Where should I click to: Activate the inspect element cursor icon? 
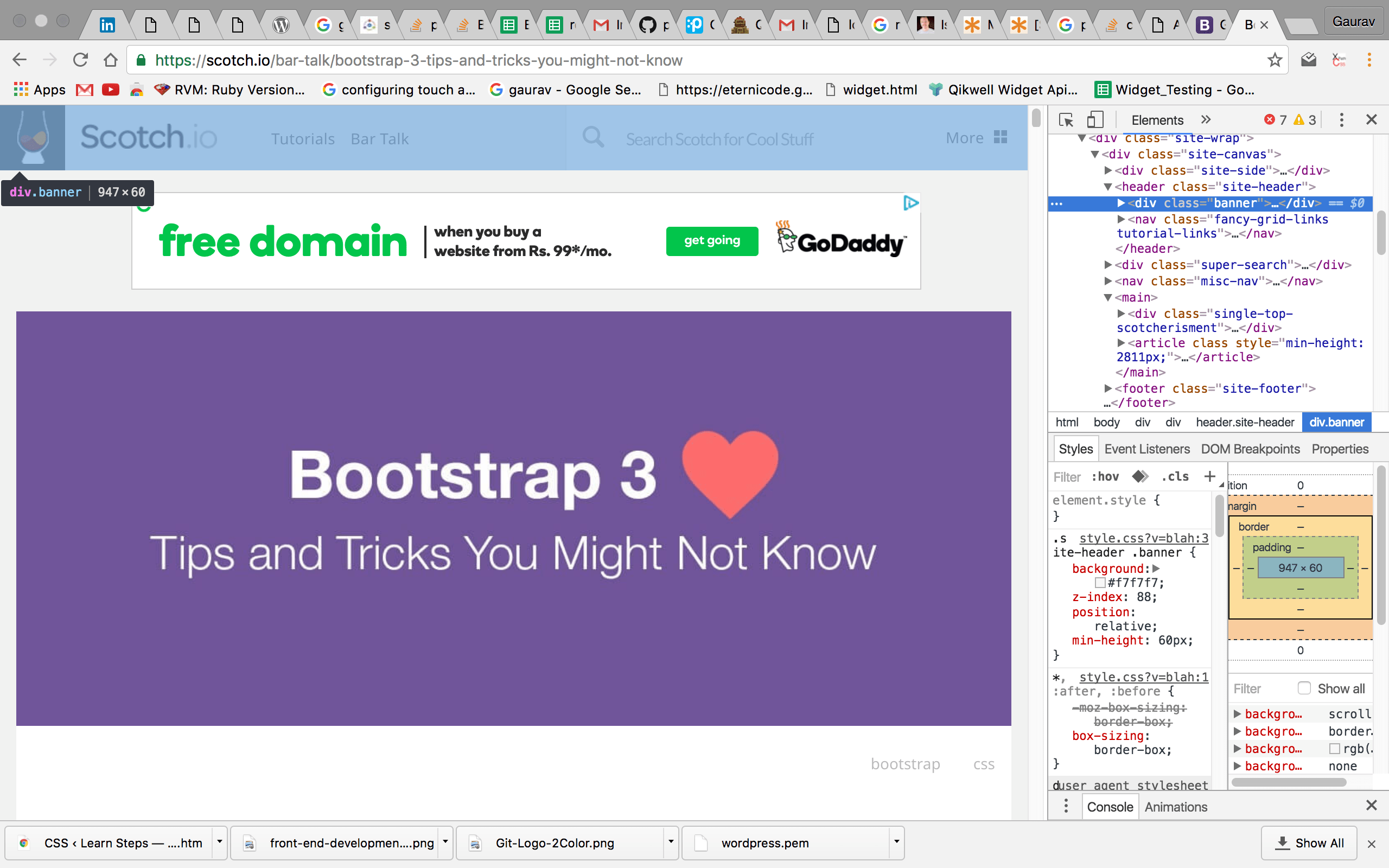(1066, 119)
